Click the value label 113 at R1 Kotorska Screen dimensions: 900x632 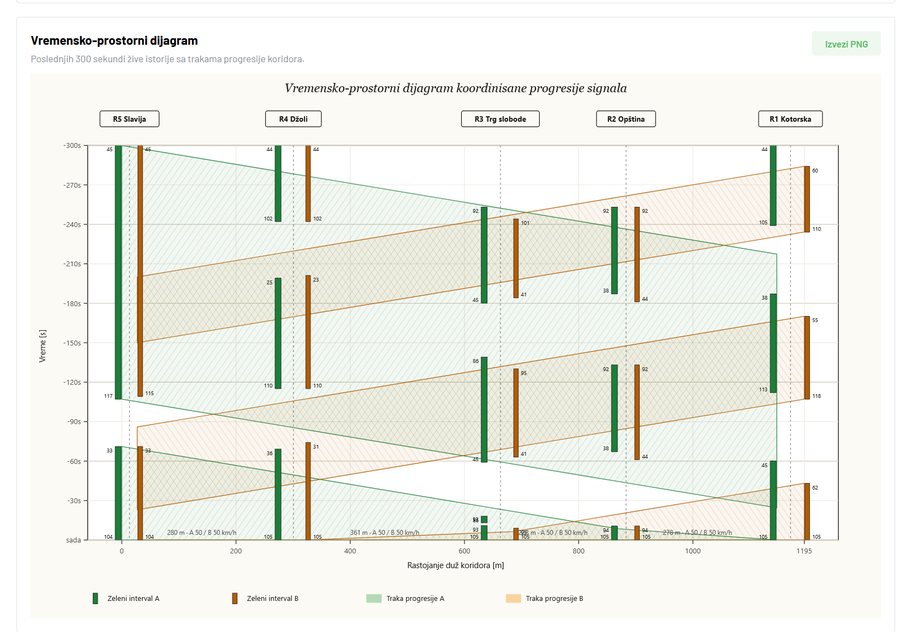pyautogui.click(x=763, y=389)
